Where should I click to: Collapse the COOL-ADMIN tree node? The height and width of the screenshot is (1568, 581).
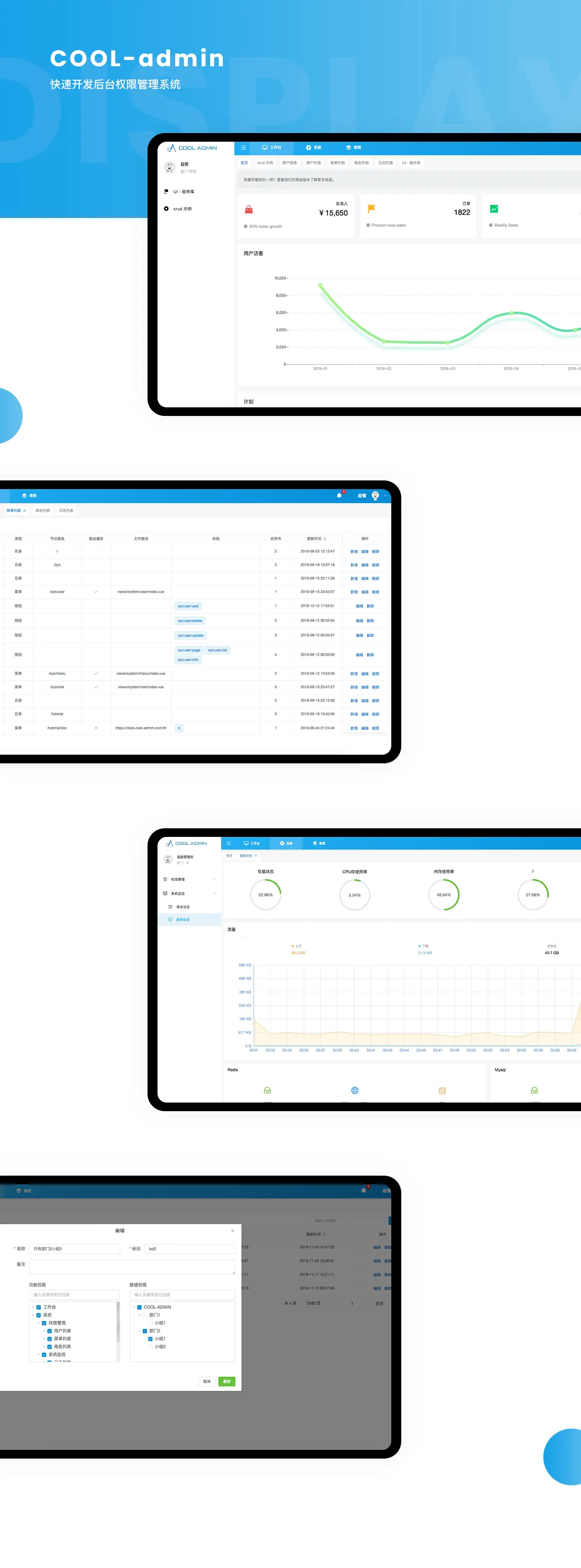(x=134, y=1307)
